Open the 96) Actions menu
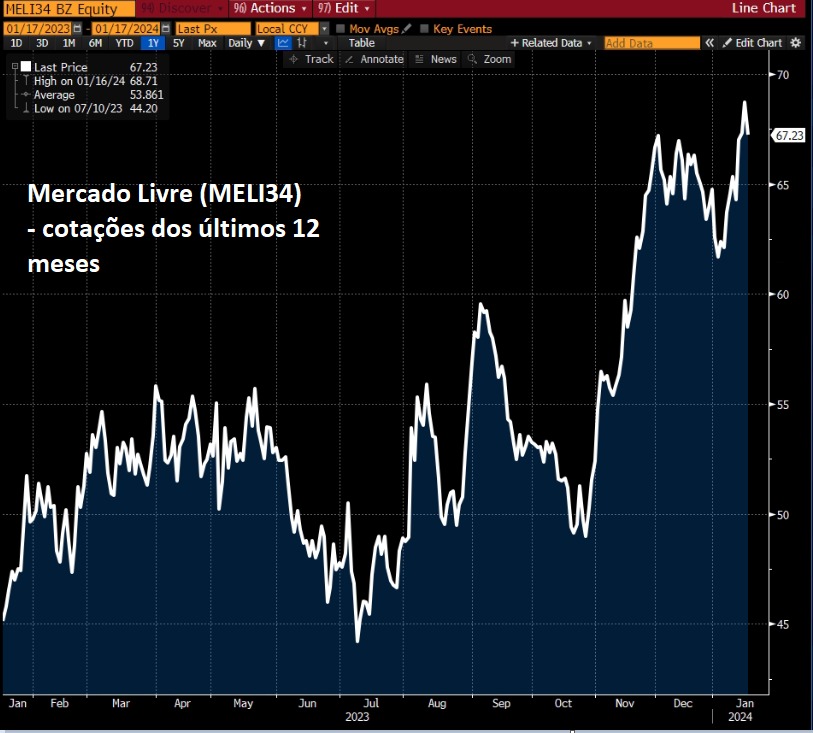The width and height of the screenshot is (813, 733). 270,8
